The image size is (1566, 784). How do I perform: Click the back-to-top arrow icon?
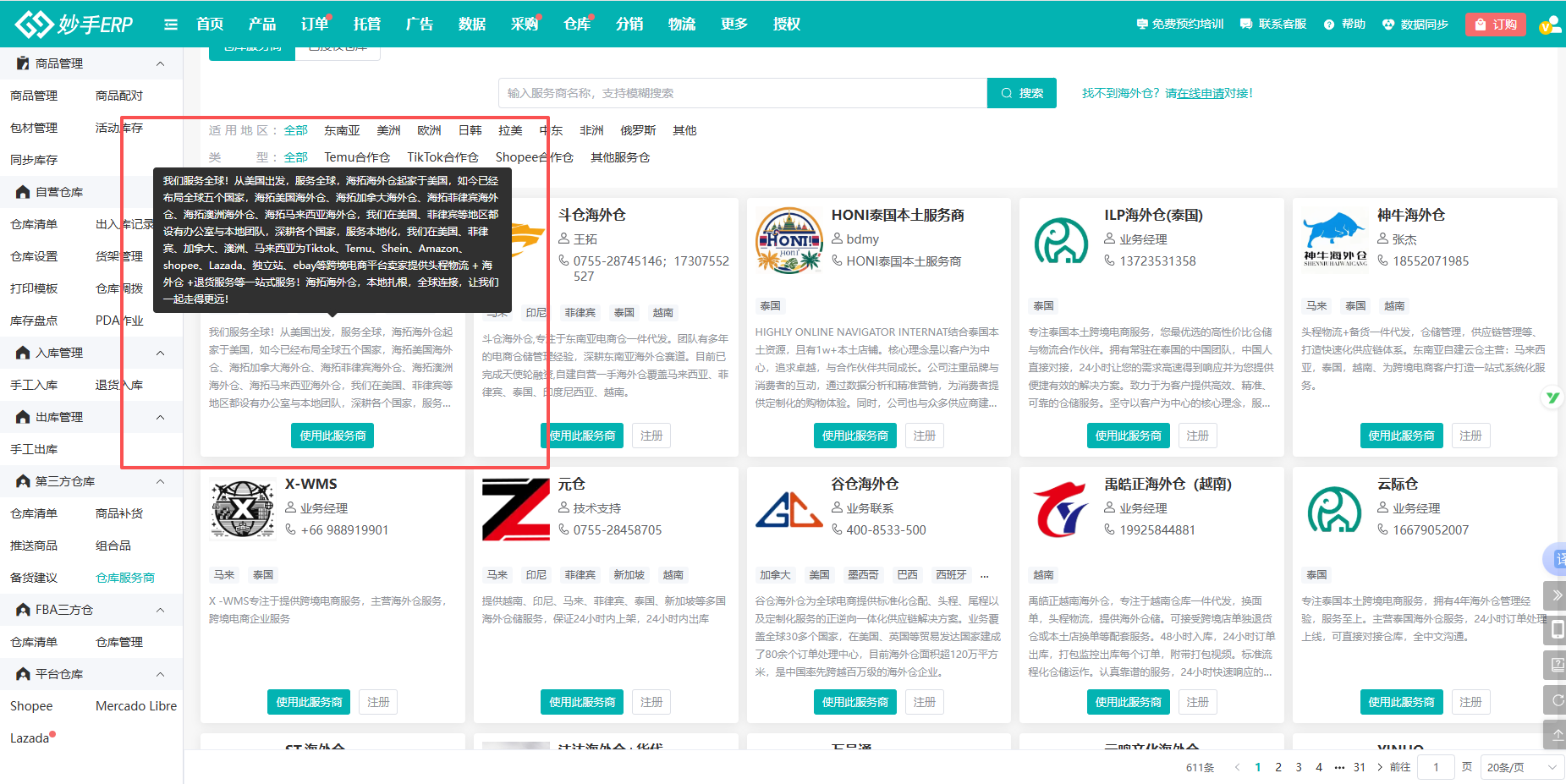pos(1557,733)
